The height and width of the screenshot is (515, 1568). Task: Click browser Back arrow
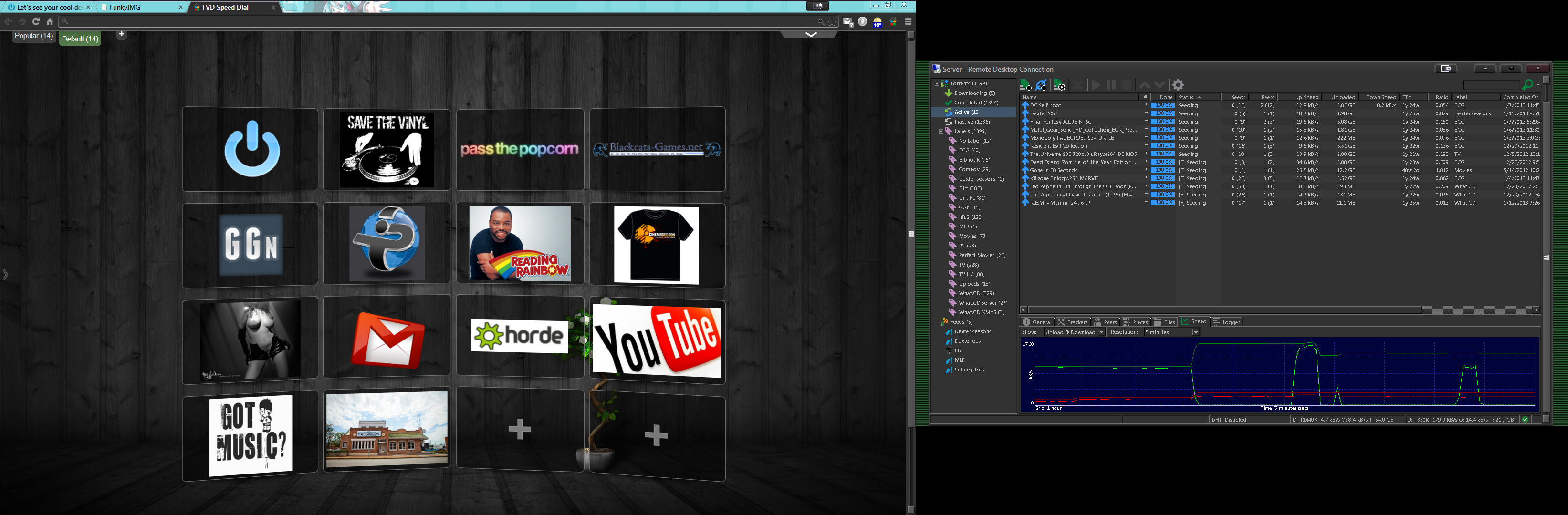tap(8, 21)
